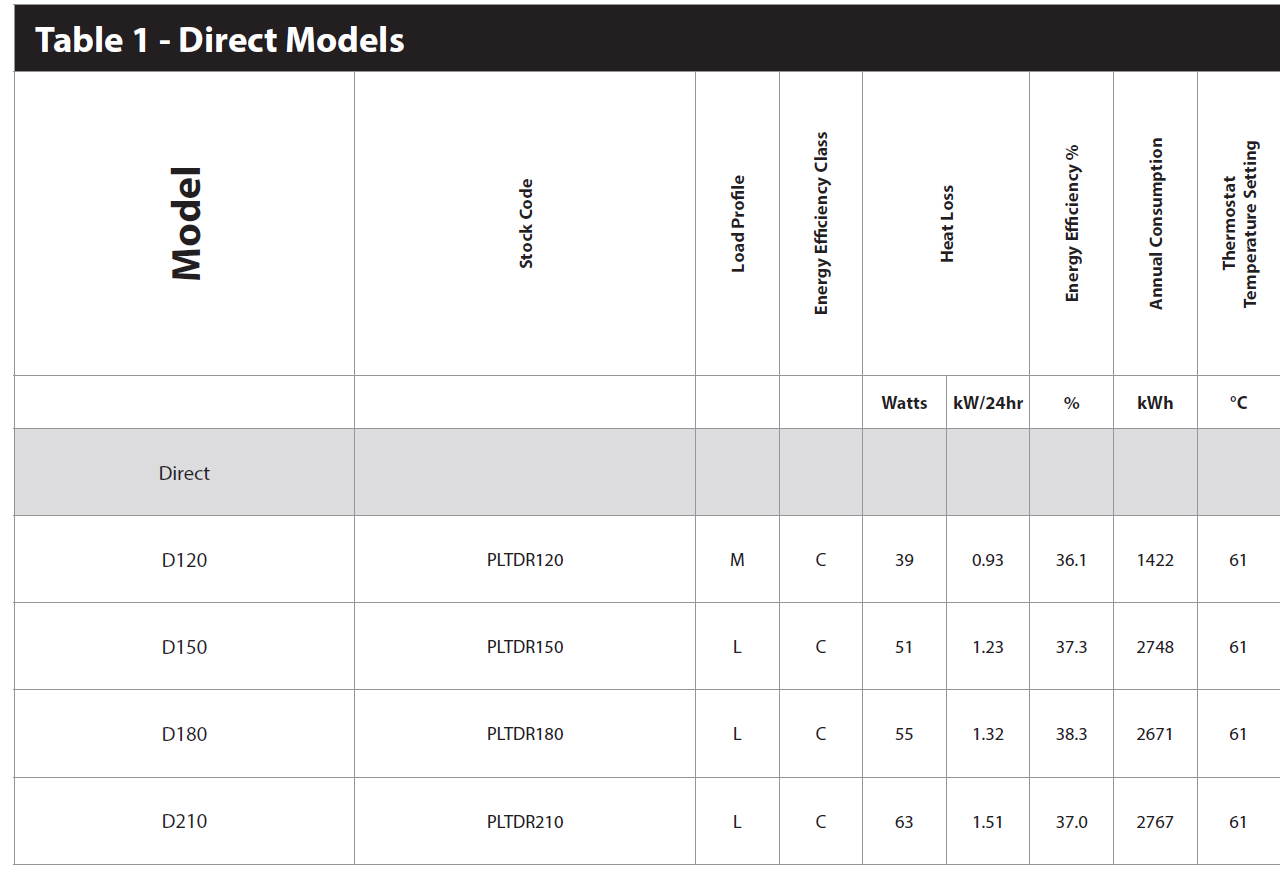1280x873 pixels.
Task: Select the Load Profile column header
Action: (738, 224)
